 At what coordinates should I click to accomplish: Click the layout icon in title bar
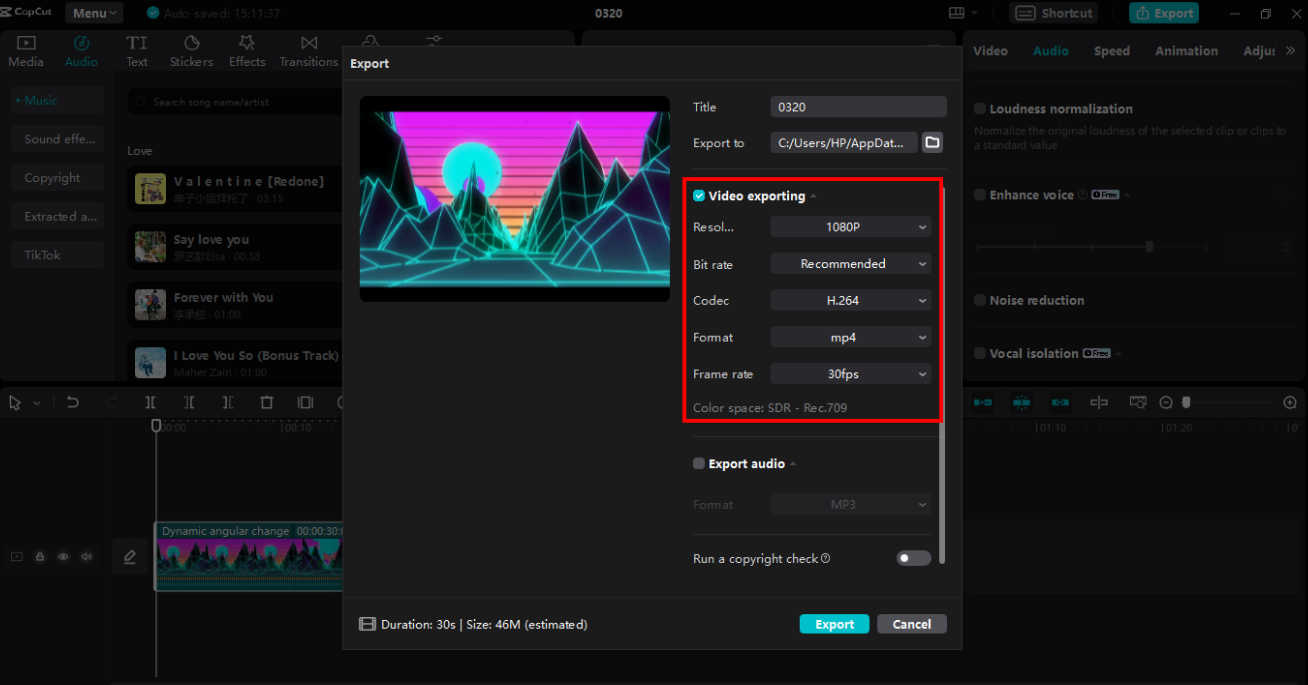coord(956,13)
